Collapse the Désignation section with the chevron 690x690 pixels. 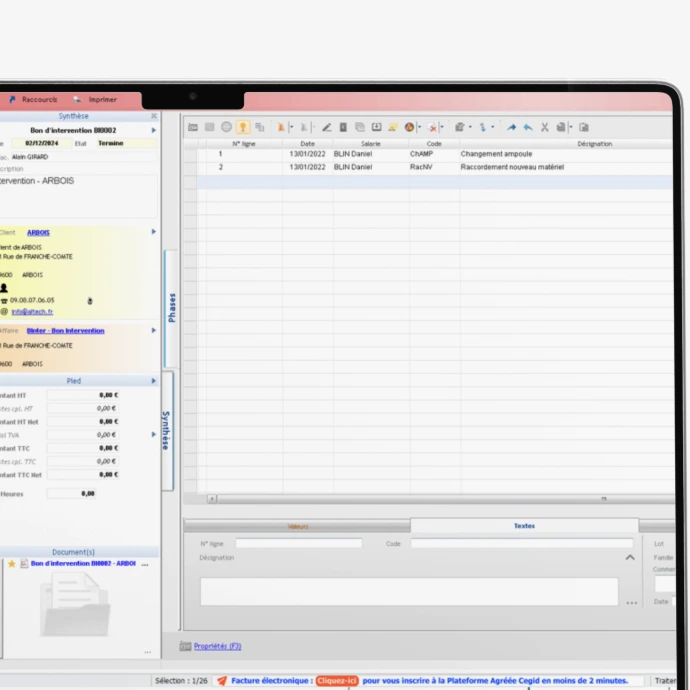pos(630,558)
